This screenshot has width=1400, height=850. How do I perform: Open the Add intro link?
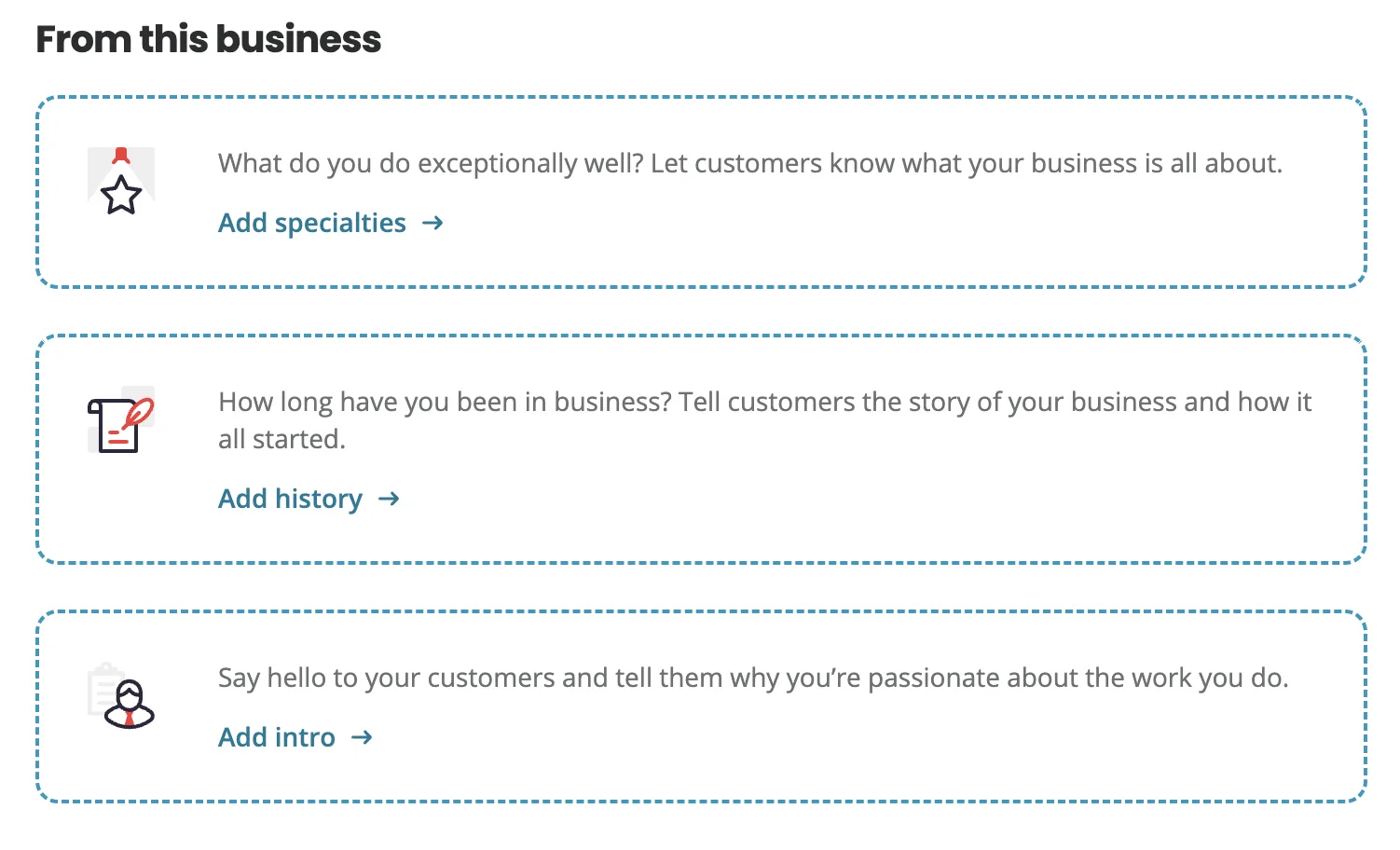[x=277, y=737]
